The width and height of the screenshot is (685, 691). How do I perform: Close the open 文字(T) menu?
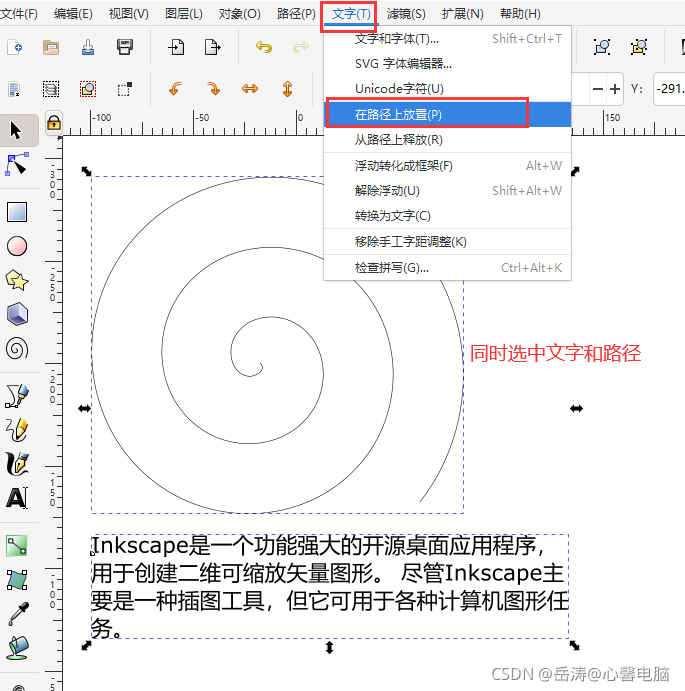pos(351,14)
